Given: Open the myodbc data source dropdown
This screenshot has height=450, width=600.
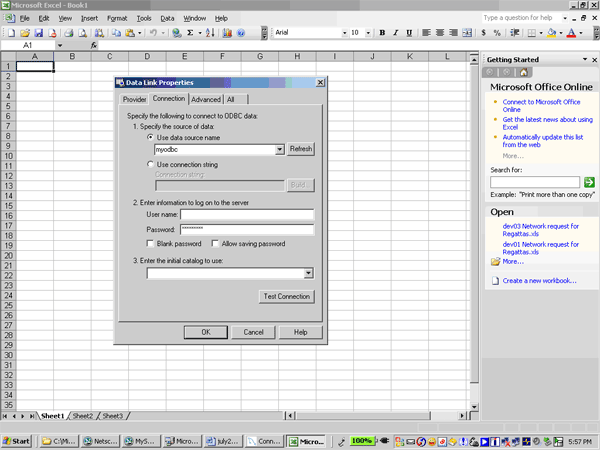Looking at the screenshot, I should tap(280, 150).
